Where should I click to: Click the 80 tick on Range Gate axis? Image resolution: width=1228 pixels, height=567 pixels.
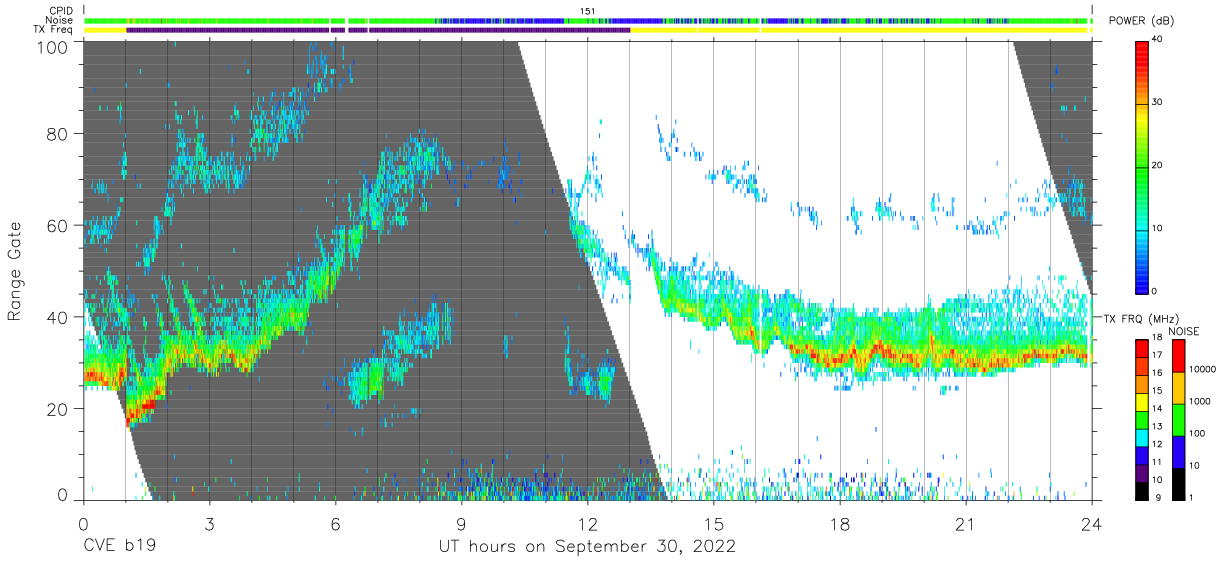click(x=58, y=133)
